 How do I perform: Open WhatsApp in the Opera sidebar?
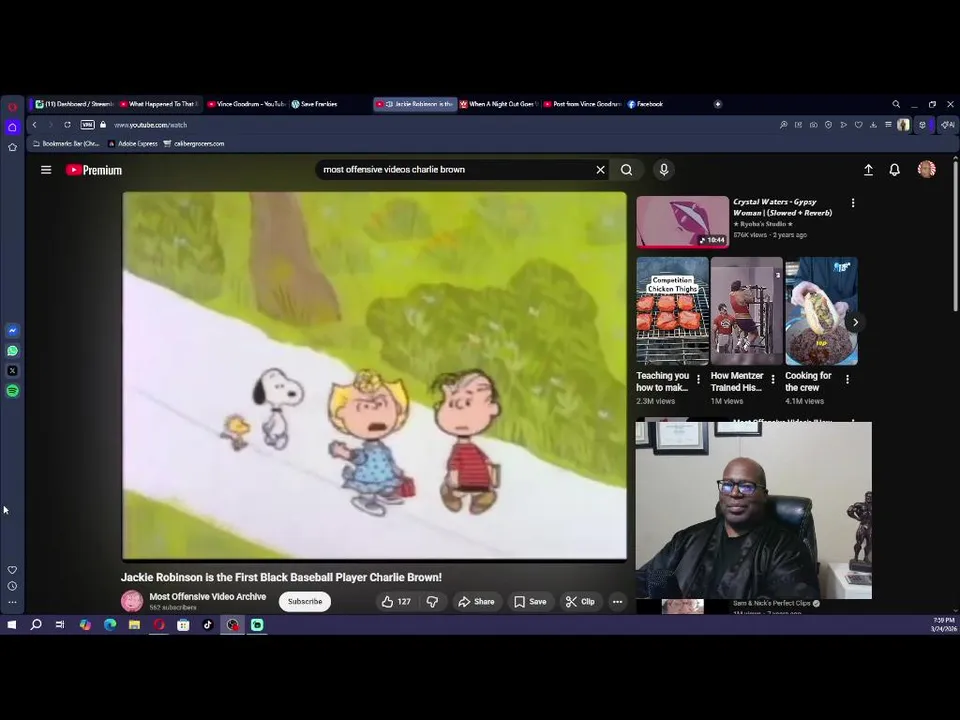click(x=12, y=351)
